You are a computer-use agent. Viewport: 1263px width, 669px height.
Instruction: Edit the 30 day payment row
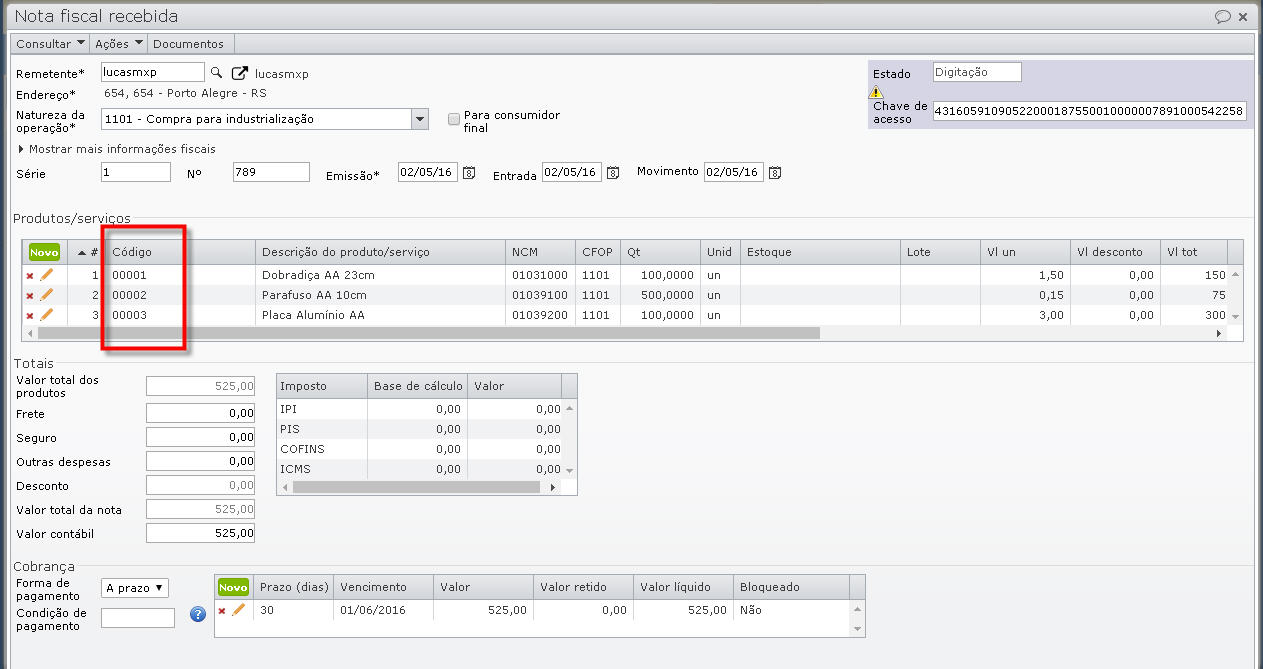[238, 610]
